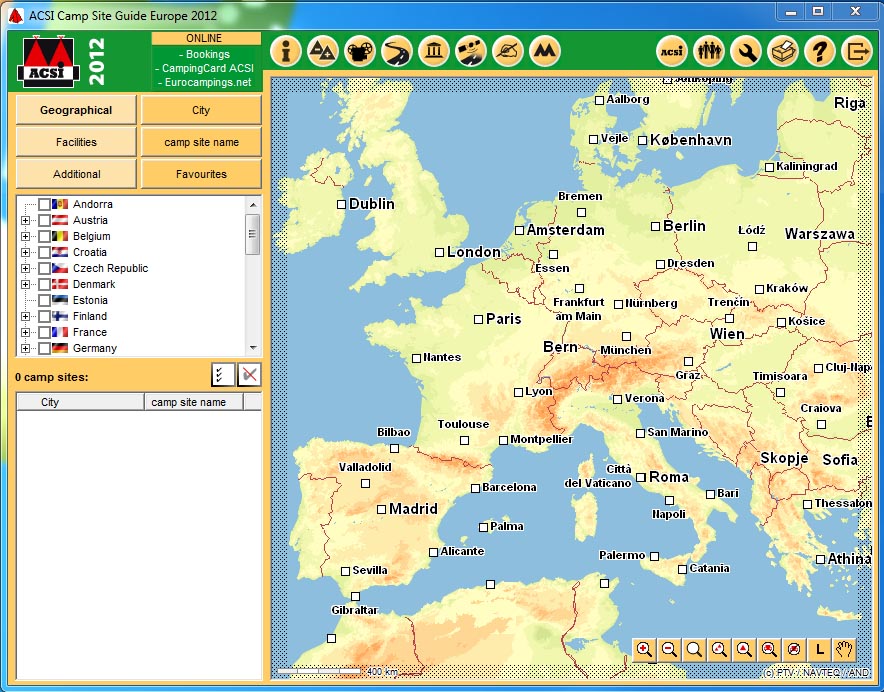Toggle the L legend map button
Viewport: 884px width, 692px height.
819,650
